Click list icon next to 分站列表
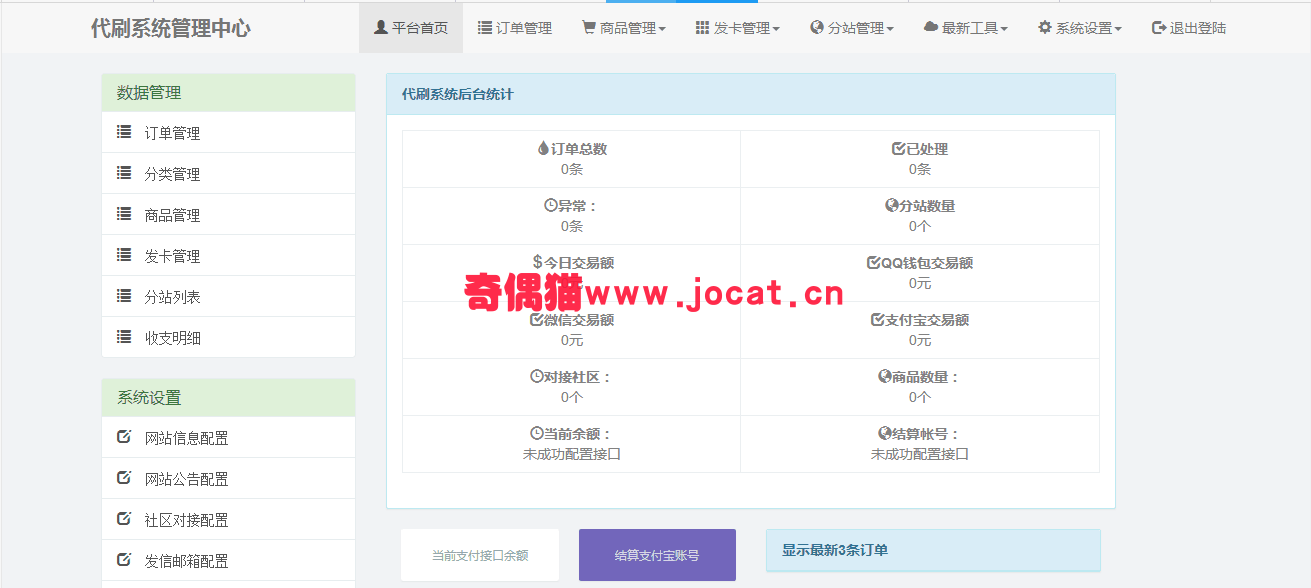1311x588 pixels. [x=124, y=296]
